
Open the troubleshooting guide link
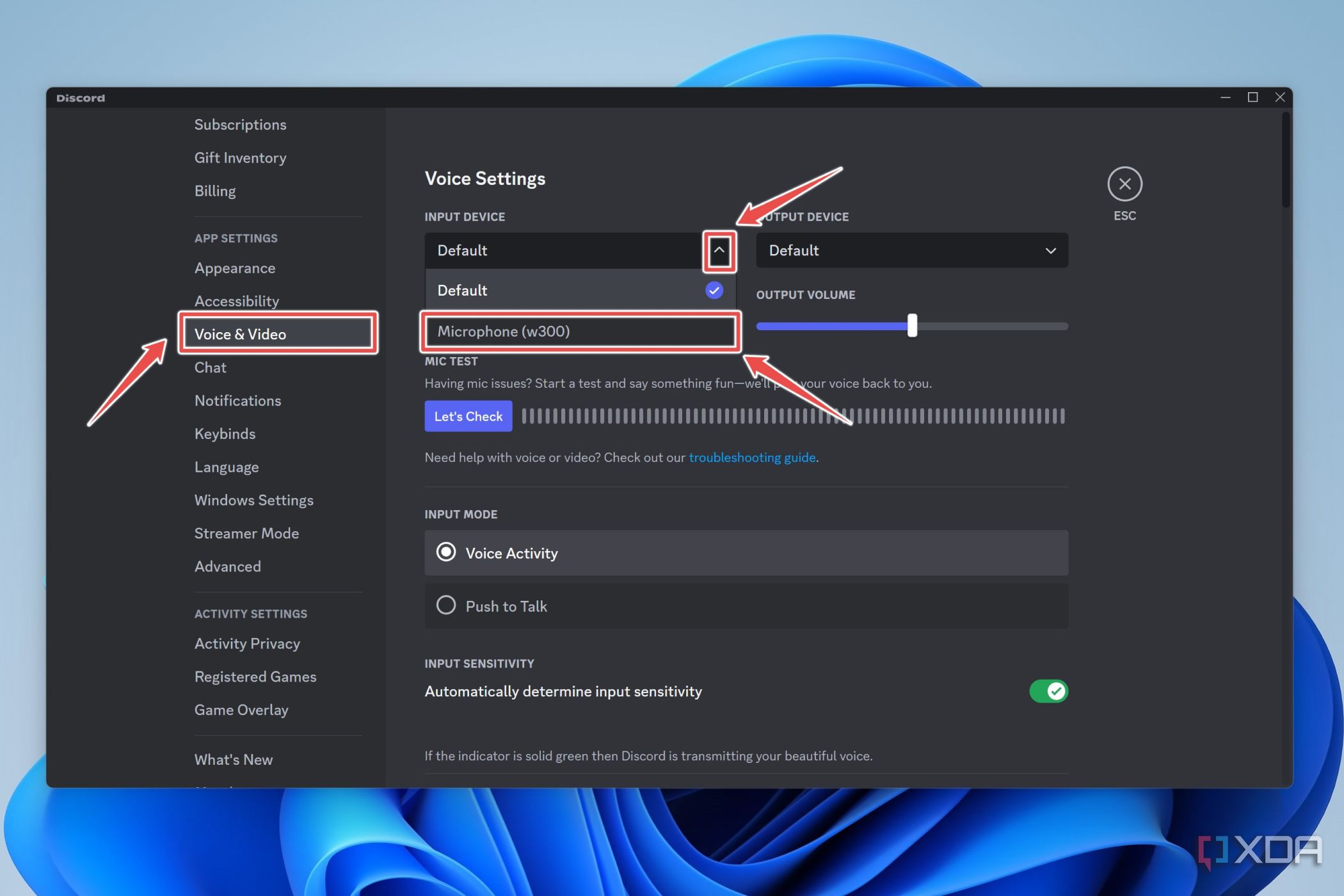point(752,457)
